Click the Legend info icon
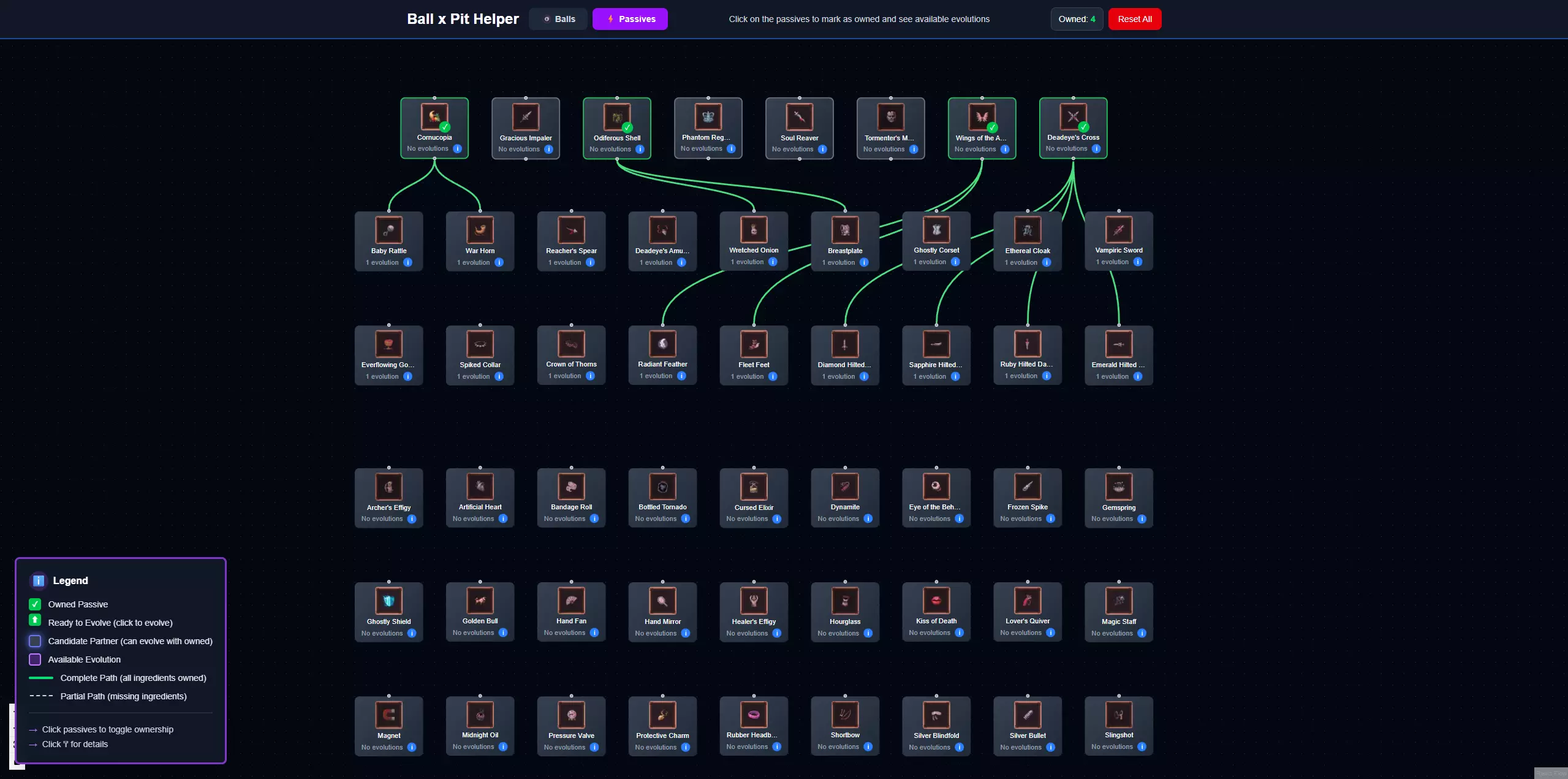The width and height of the screenshot is (1568, 779). click(39, 580)
